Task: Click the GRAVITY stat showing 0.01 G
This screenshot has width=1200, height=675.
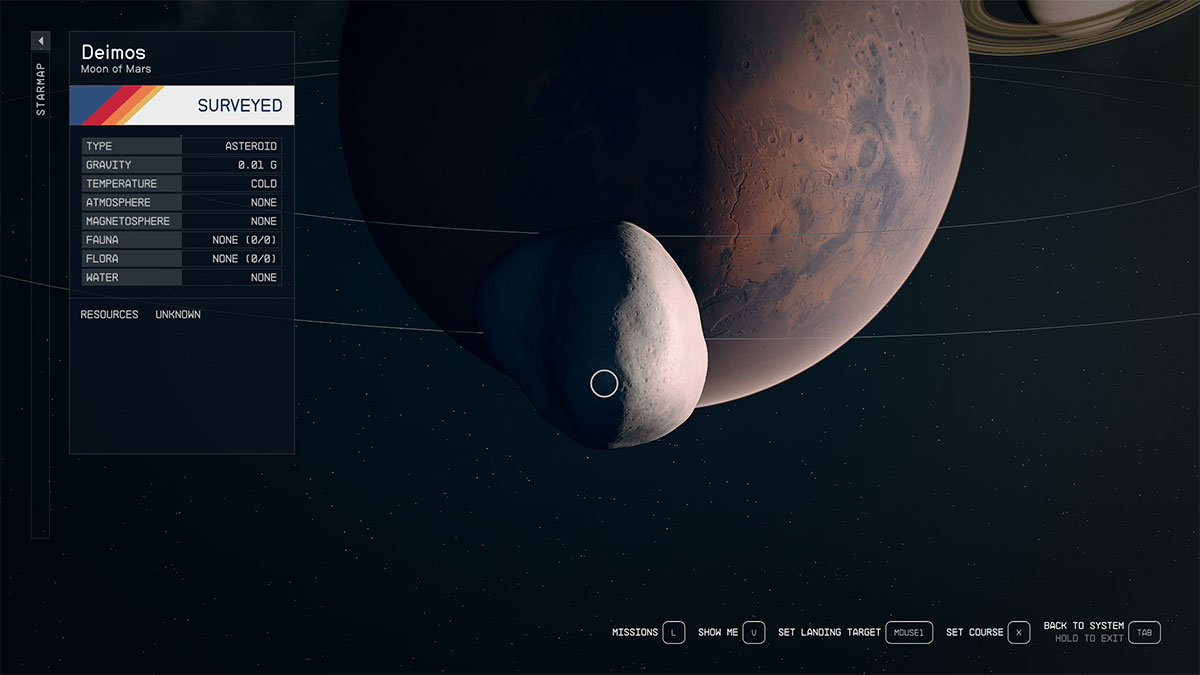Action: (180, 164)
